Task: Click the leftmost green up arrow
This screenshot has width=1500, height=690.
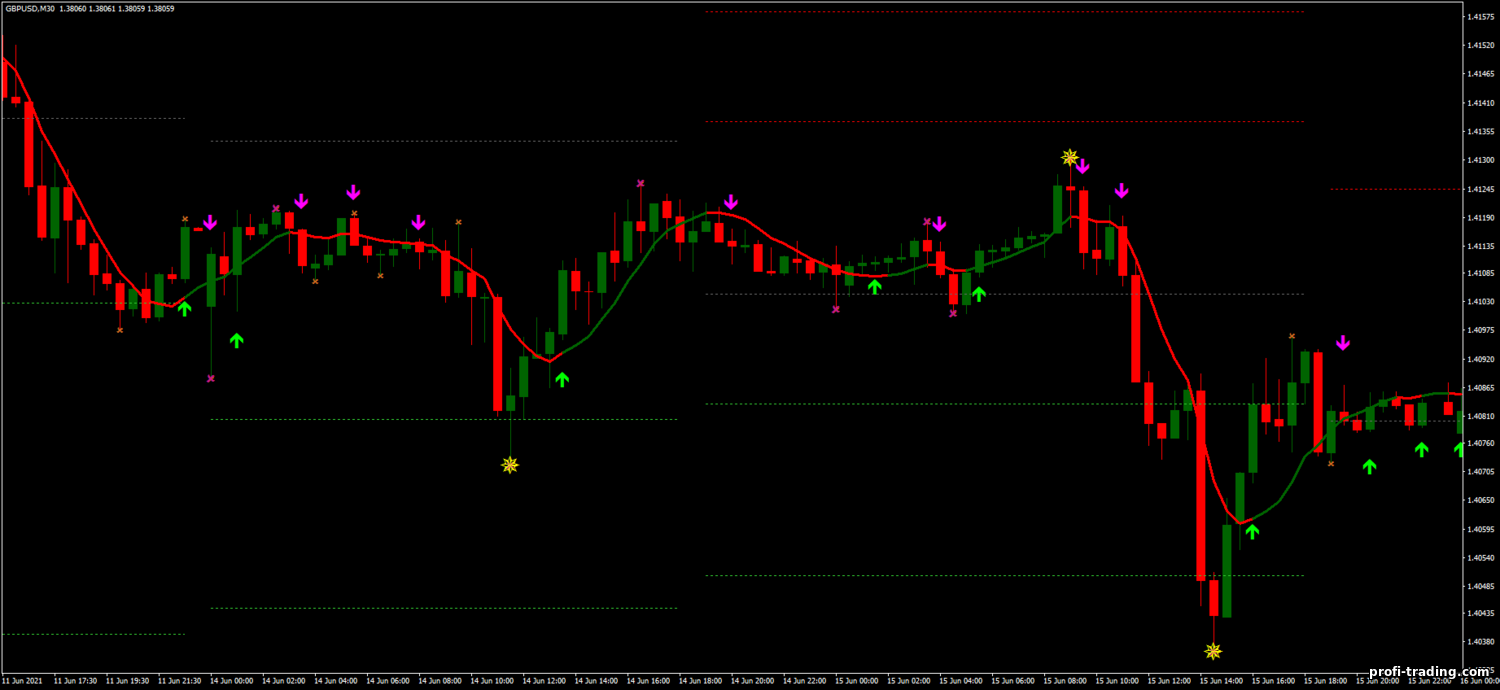Action: click(184, 309)
